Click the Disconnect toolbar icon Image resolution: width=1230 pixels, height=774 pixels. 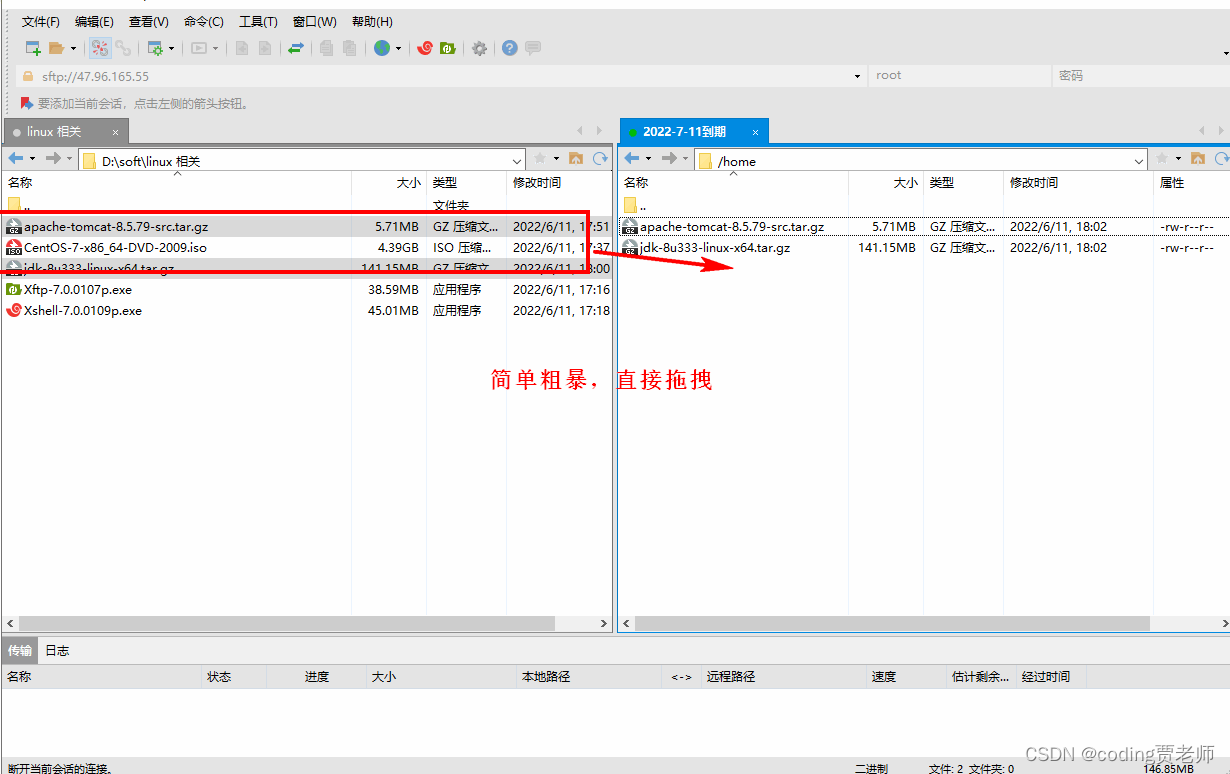(x=100, y=48)
